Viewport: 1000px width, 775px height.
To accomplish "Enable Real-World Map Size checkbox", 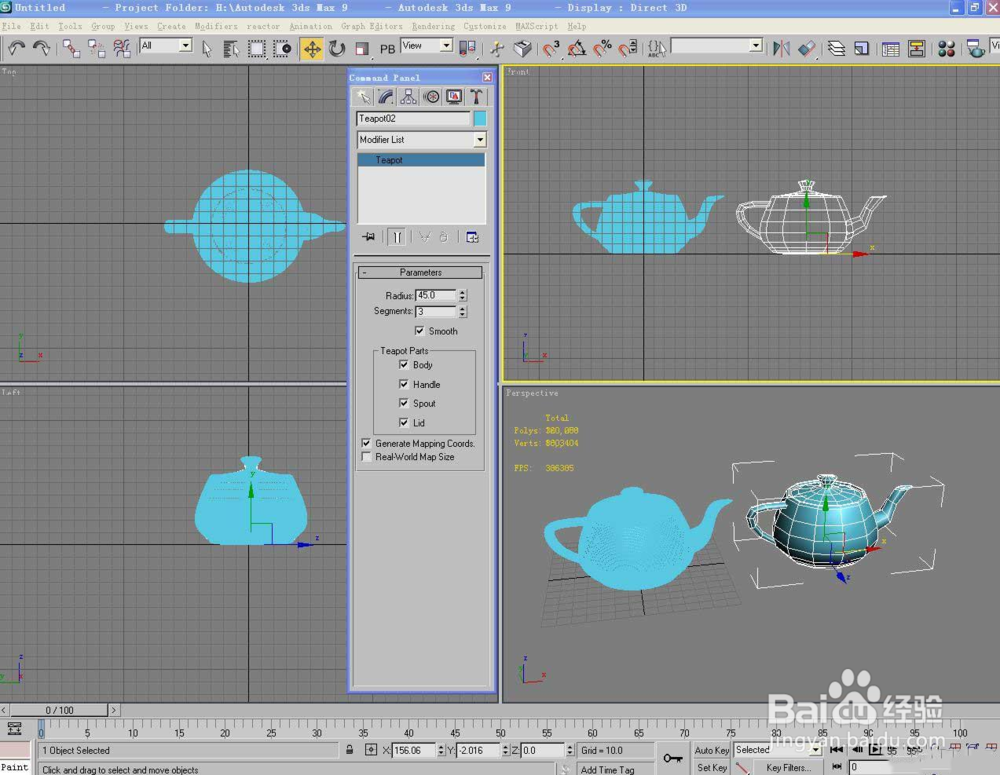I will [366, 457].
